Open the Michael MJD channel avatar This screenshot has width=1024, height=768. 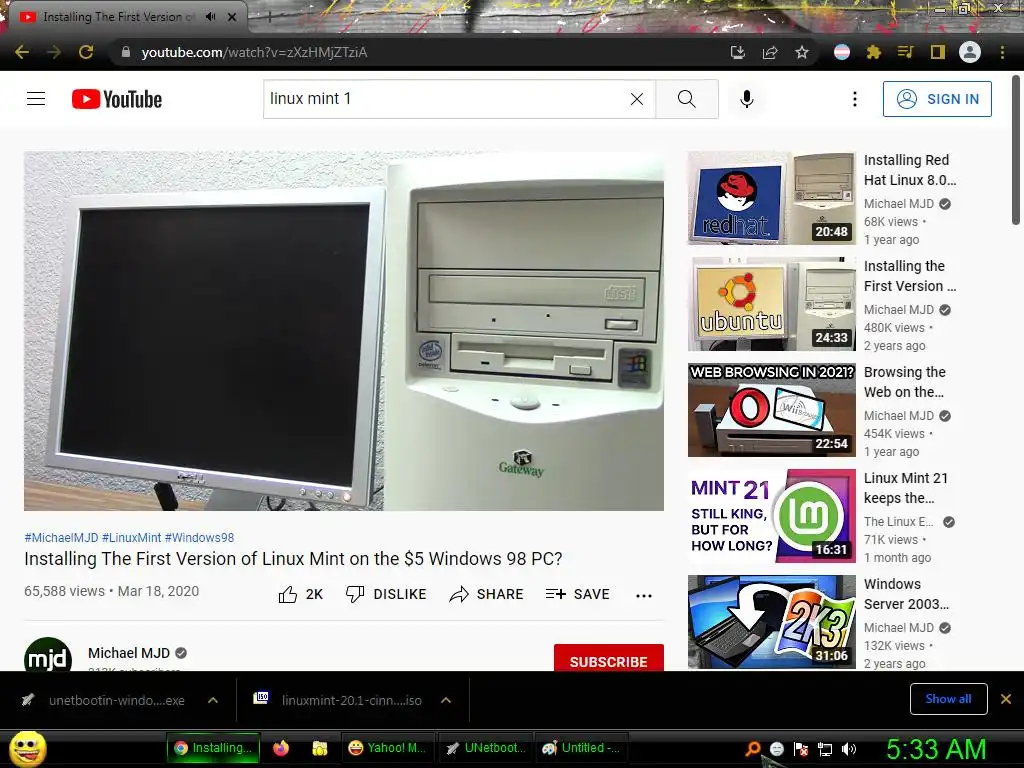(x=48, y=654)
